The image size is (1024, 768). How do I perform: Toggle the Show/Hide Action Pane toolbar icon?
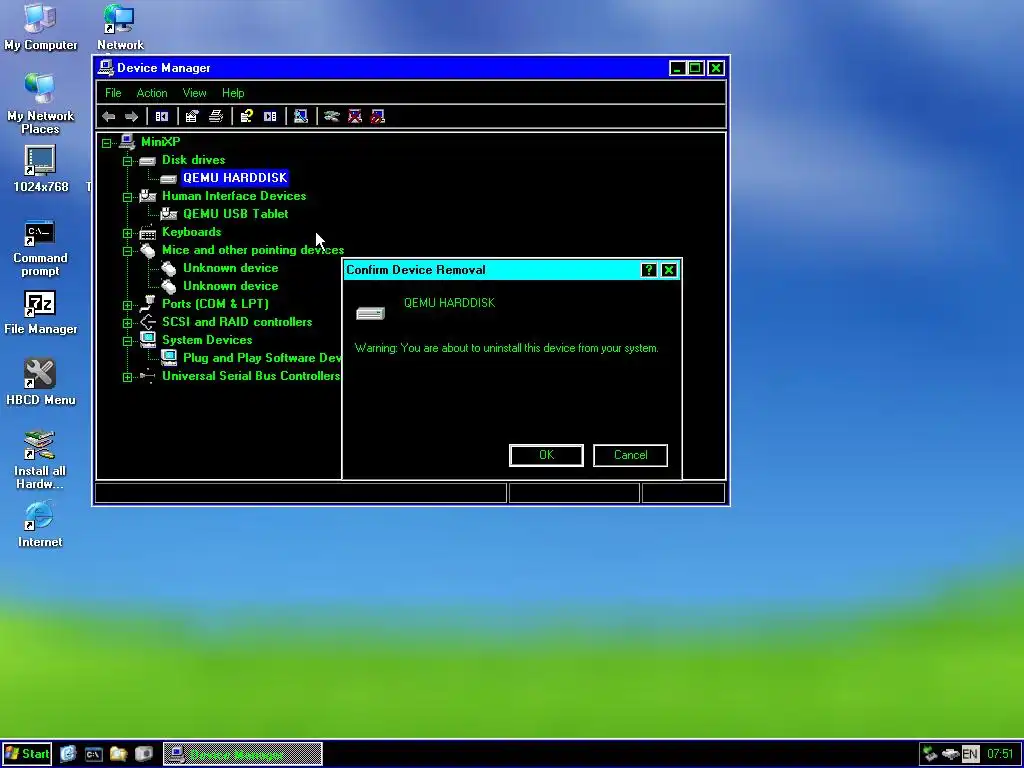click(270, 116)
